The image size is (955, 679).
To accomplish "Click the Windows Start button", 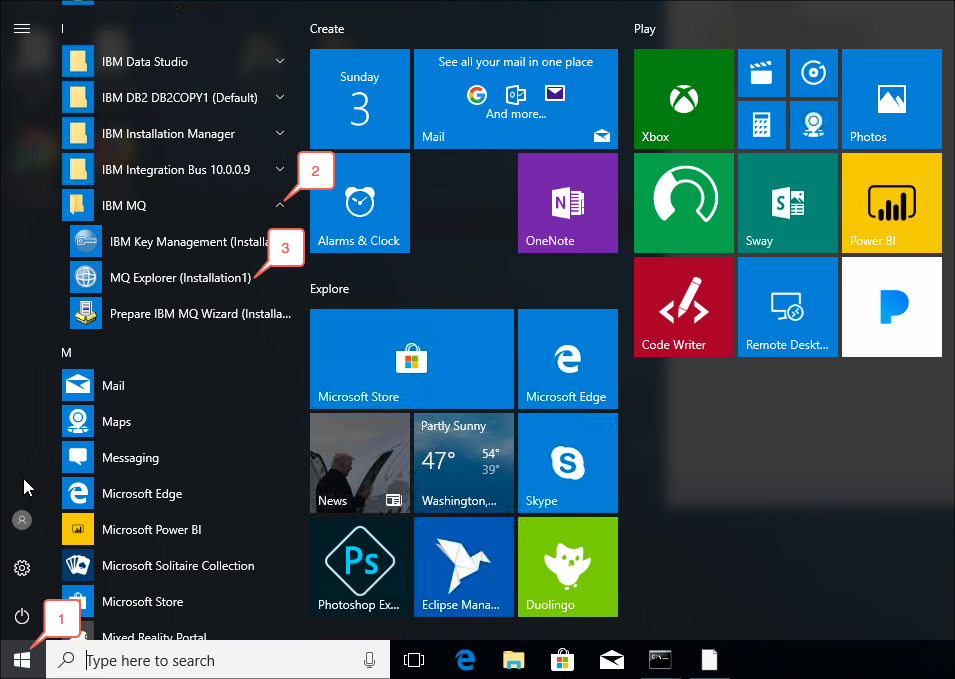I will point(23,660).
